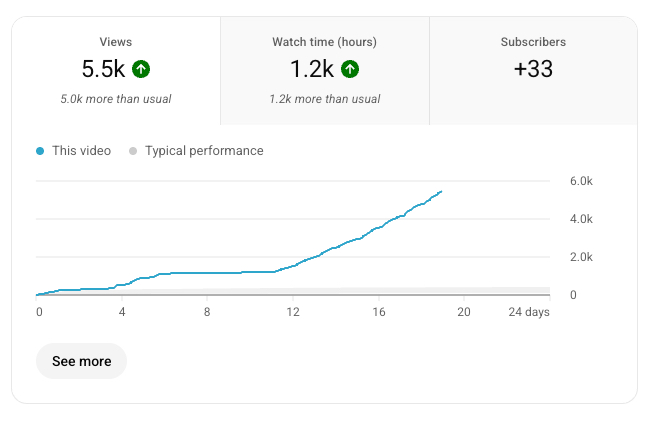Click the blue This video legend dot
The image size is (654, 422).
(x=40, y=151)
